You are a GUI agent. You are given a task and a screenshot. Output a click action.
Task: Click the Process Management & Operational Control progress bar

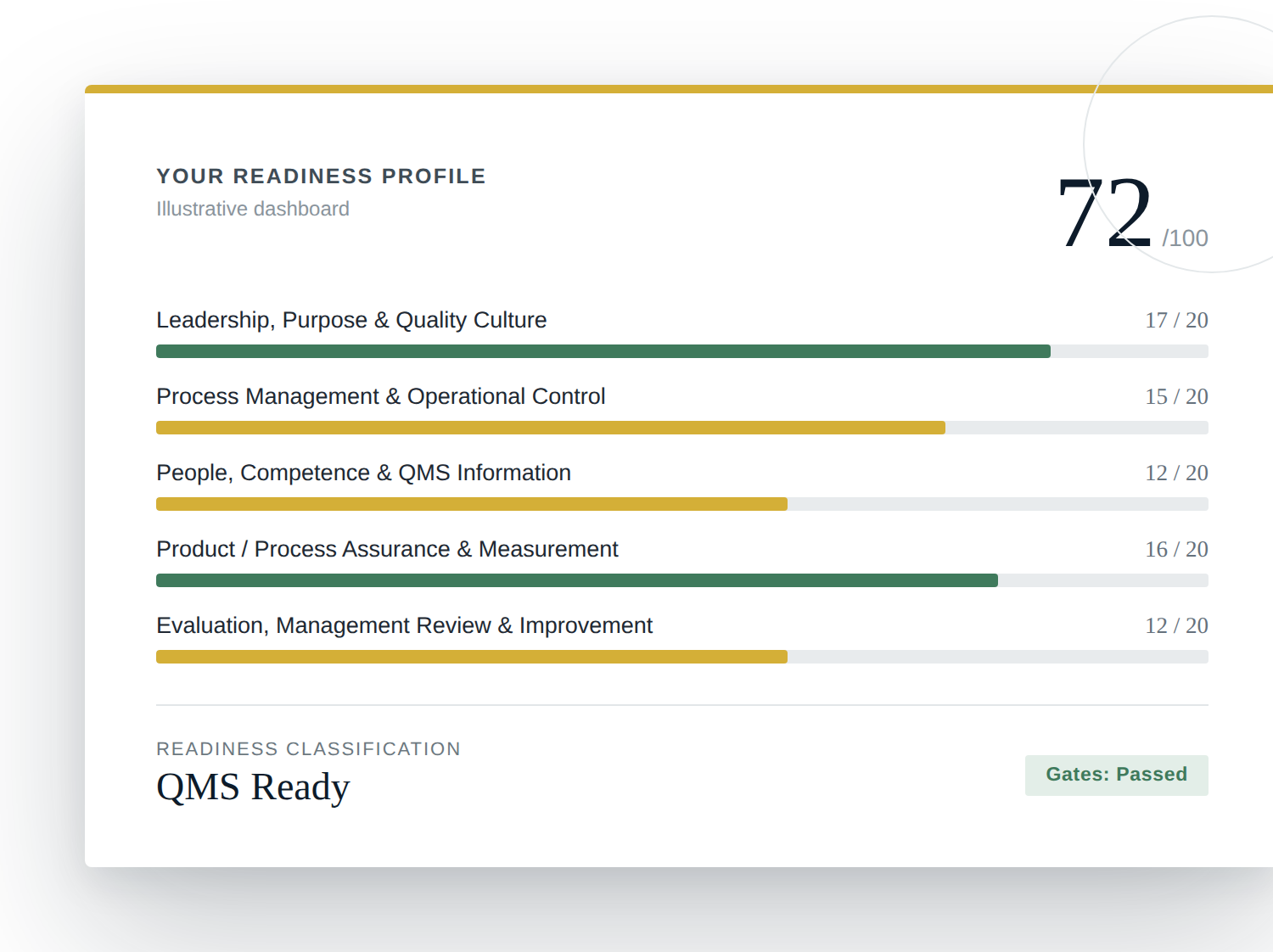click(682, 428)
